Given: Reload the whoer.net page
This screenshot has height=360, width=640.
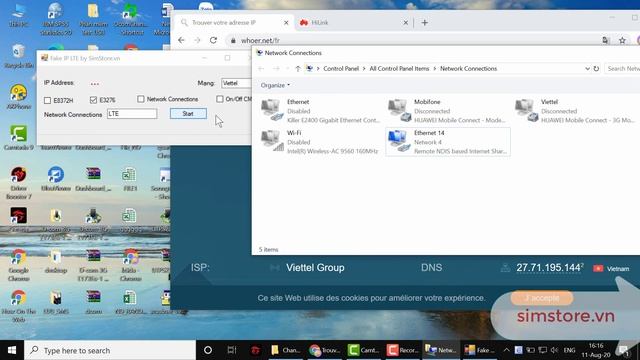Looking at the screenshot, I should tap(213, 40).
